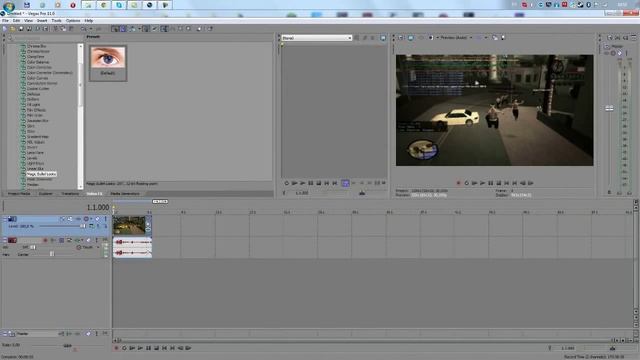Select Color Corrector (Secondary) in the effects list
Viewport: 640px width, 360px height.
[x=49, y=73]
